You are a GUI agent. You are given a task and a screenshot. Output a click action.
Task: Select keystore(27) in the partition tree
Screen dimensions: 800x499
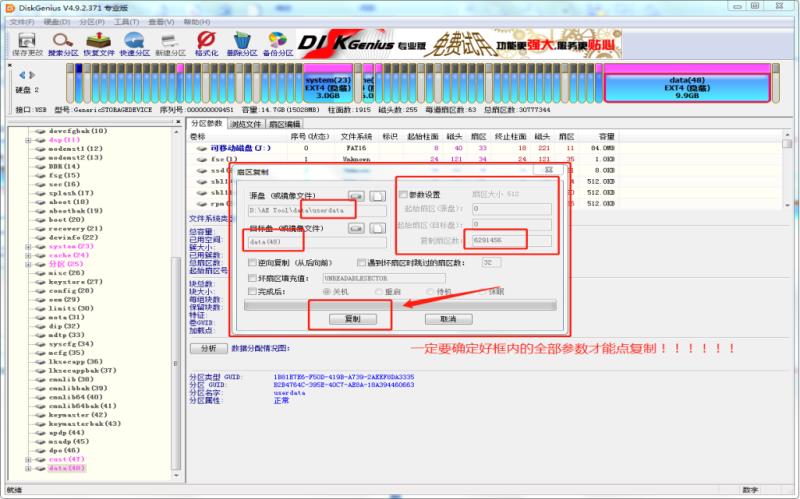pos(76,282)
